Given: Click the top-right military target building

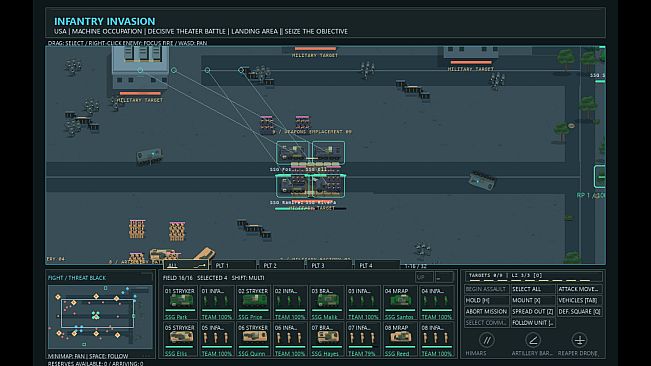Looking at the screenshot, I should [471, 52].
